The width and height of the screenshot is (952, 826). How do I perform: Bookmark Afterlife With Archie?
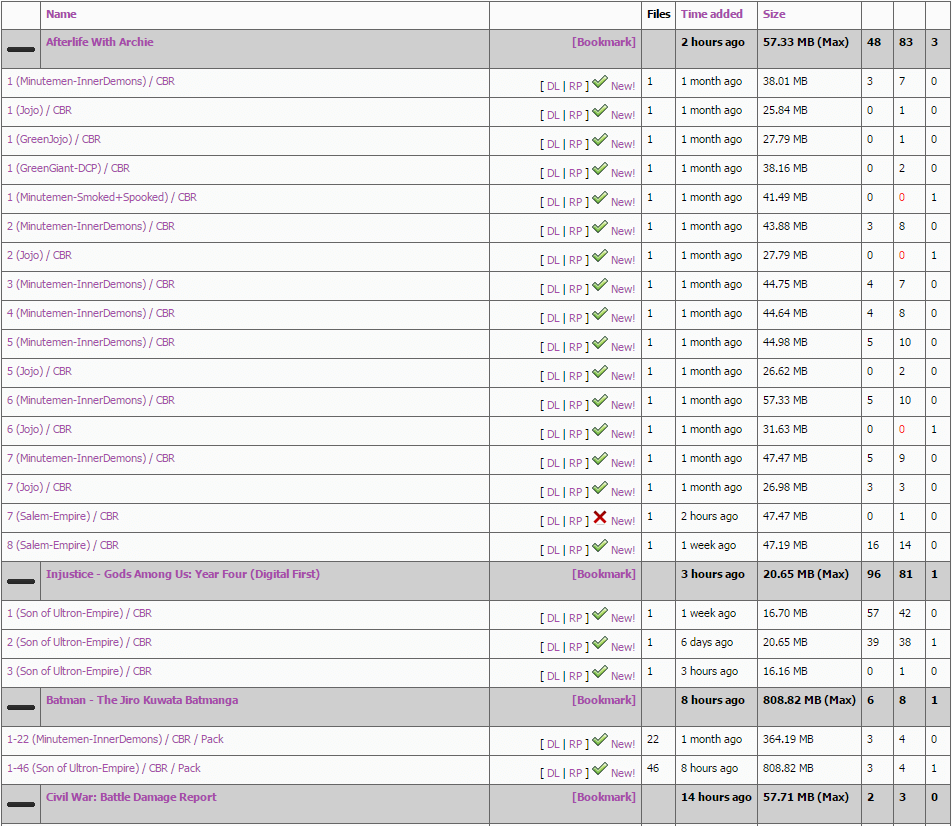click(x=604, y=42)
